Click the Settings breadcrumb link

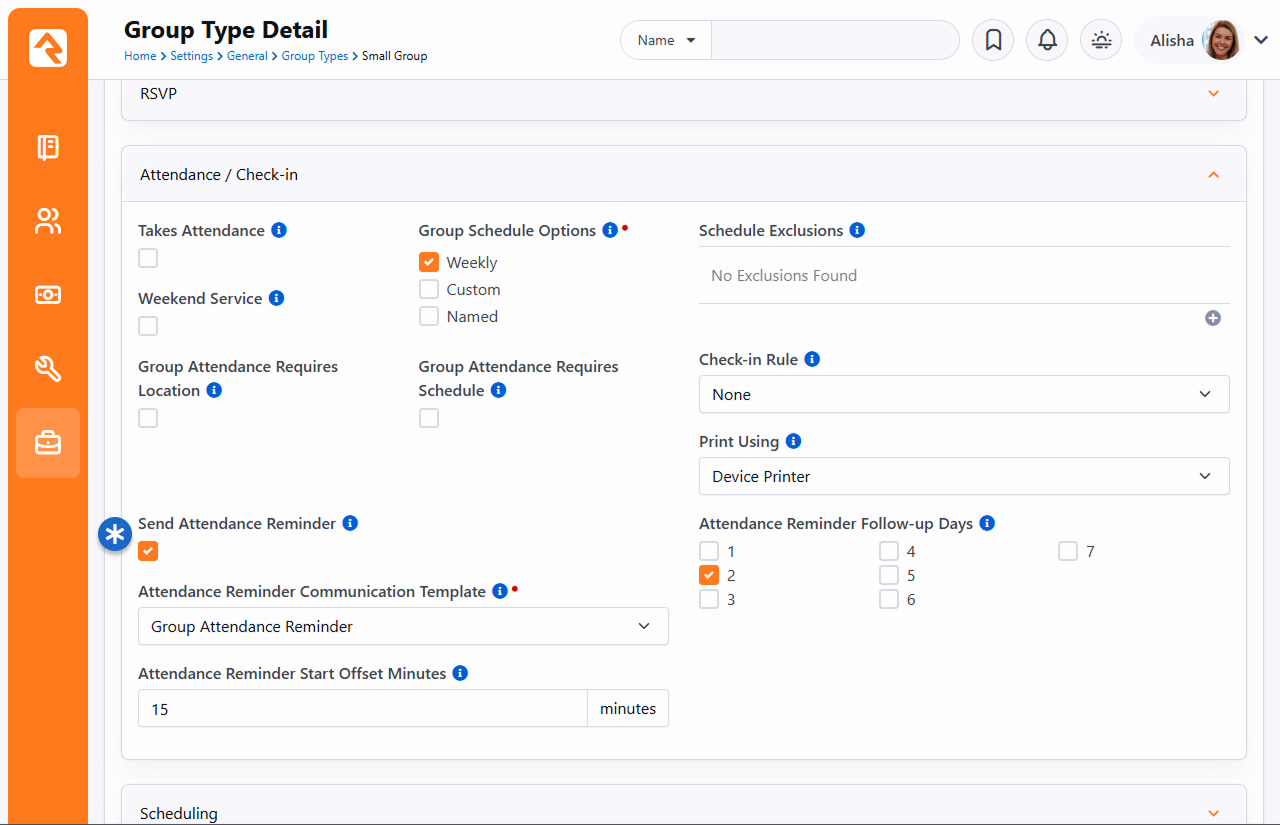point(191,56)
